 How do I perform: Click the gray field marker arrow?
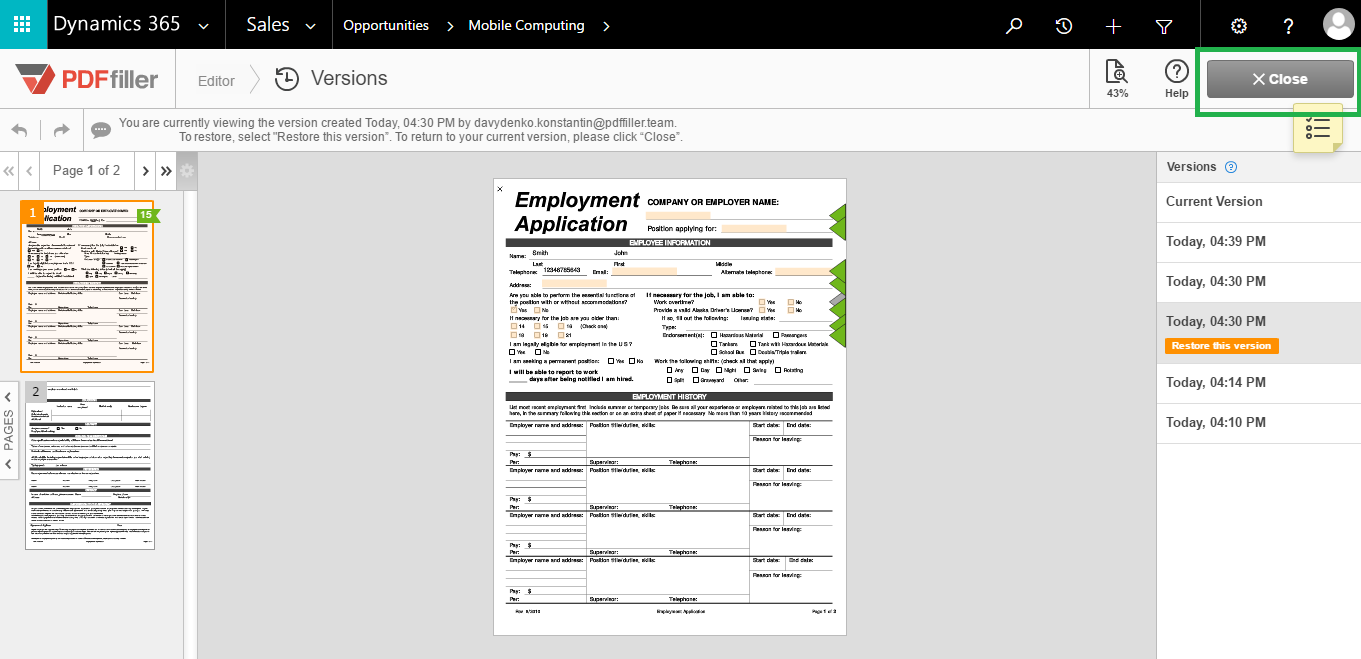tap(838, 299)
